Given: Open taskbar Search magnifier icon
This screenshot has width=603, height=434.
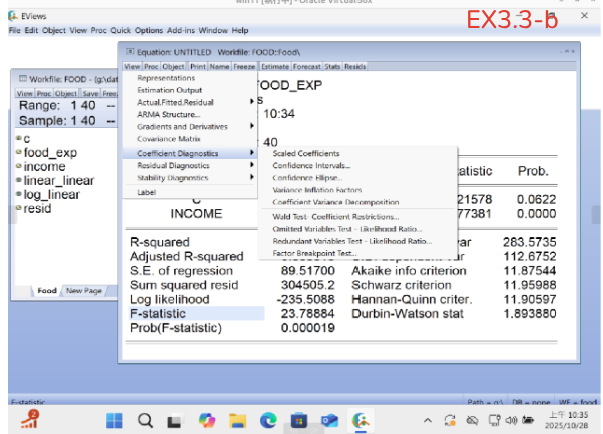Looking at the screenshot, I should coord(144,419).
